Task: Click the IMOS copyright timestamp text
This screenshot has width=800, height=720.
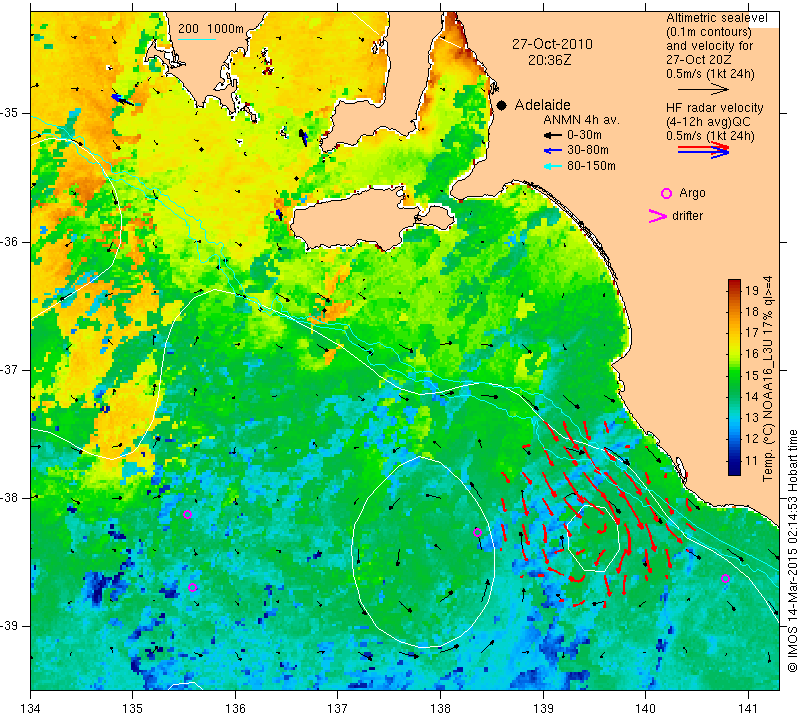Action: point(792,550)
